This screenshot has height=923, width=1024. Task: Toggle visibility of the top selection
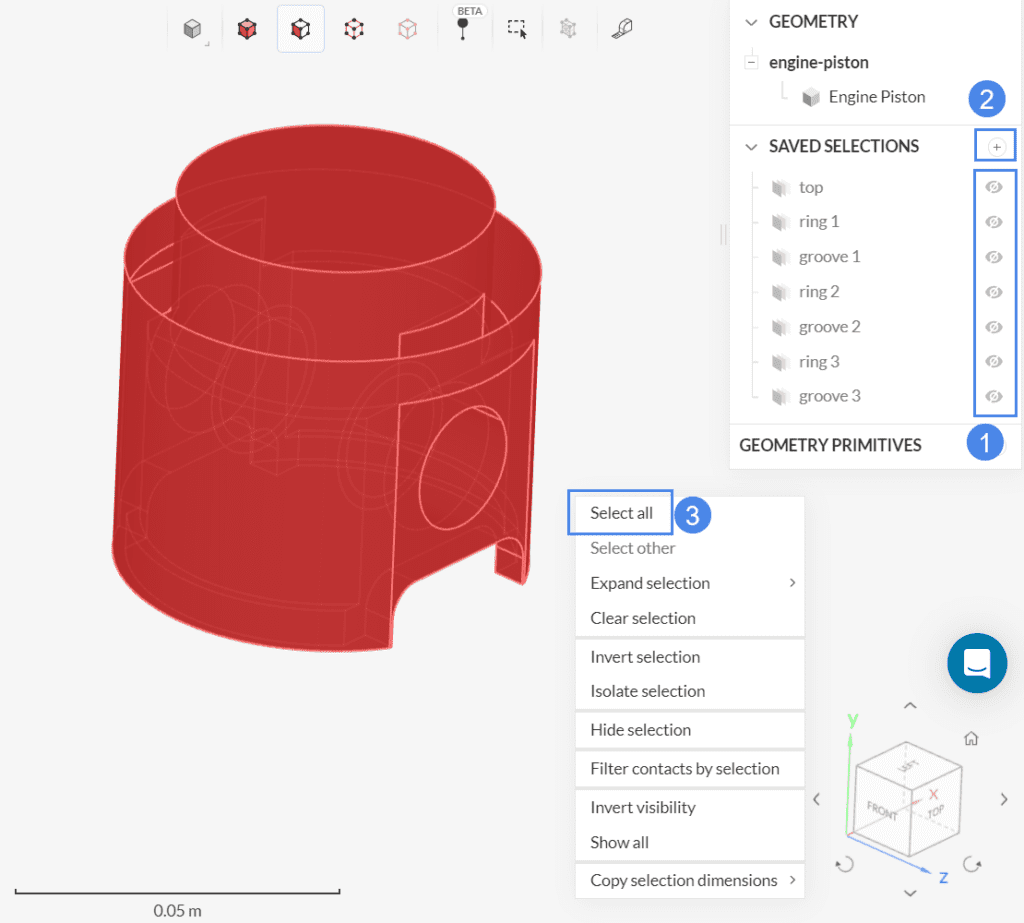pos(995,186)
